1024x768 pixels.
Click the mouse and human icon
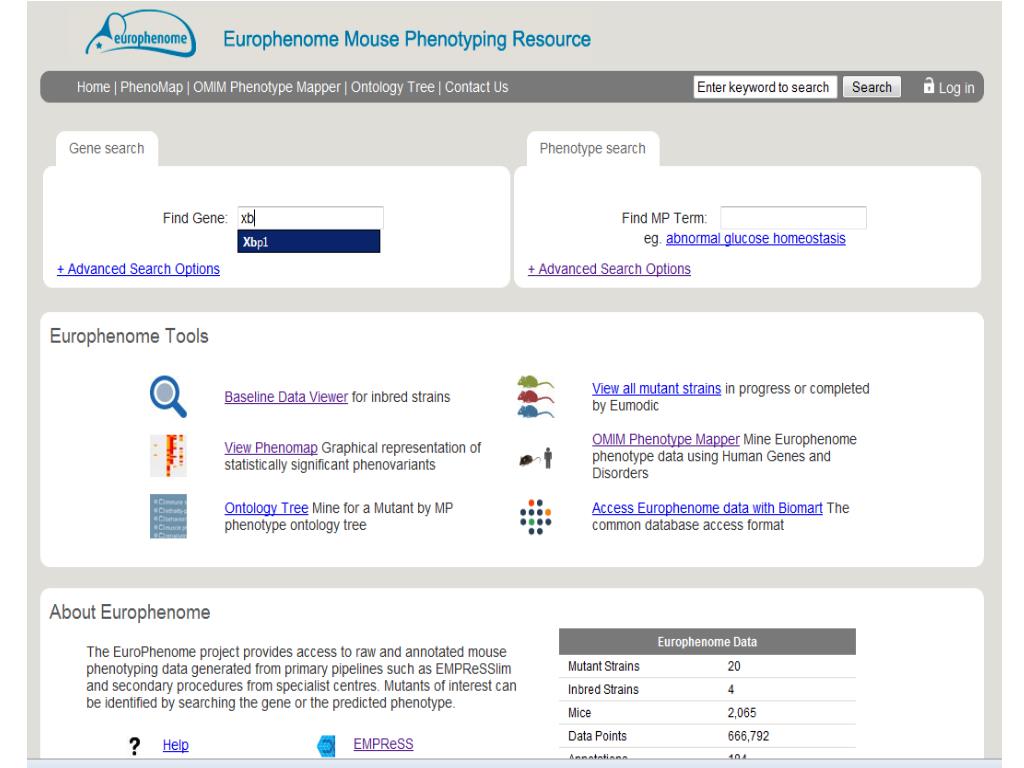pos(536,458)
